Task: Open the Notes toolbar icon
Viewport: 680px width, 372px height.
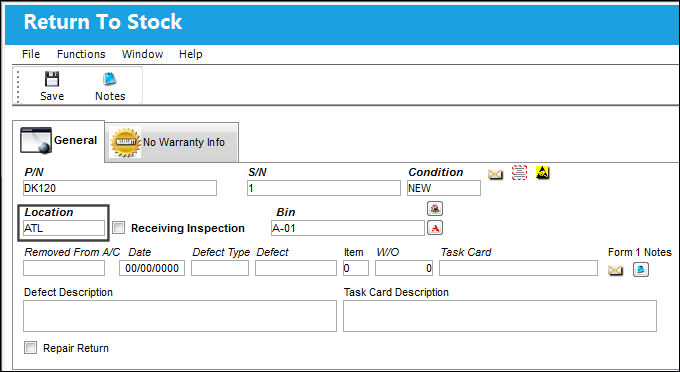Action: point(110,79)
